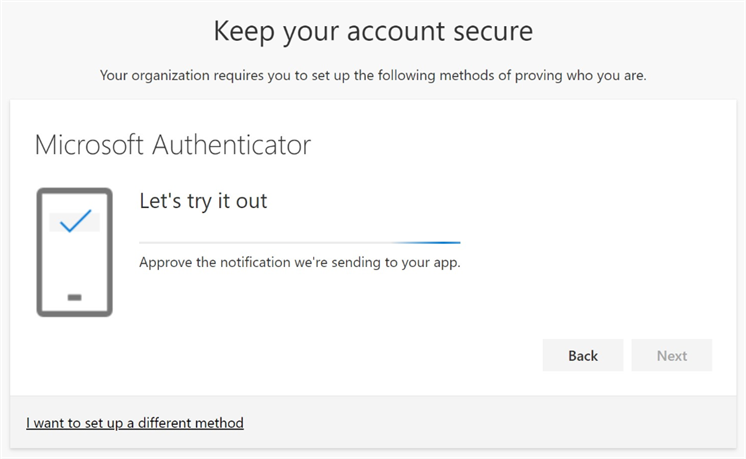
Task: Click the blank card area right of the heading
Action: tap(520, 145)
